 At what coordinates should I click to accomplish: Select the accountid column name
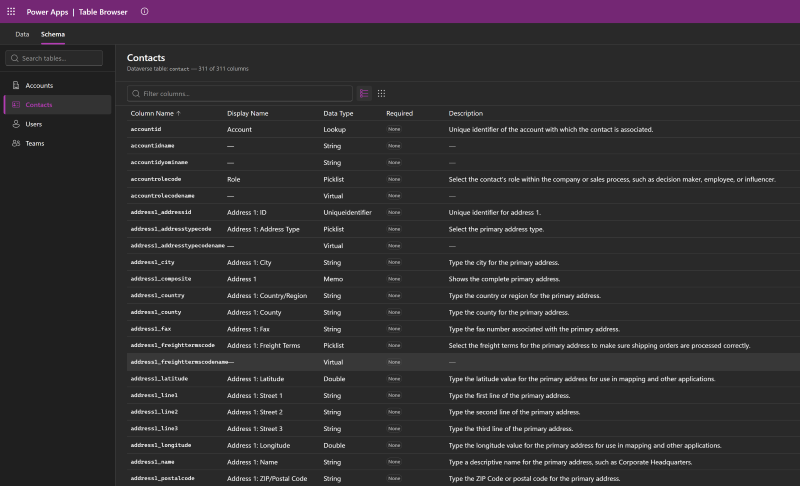click(145, 129)
